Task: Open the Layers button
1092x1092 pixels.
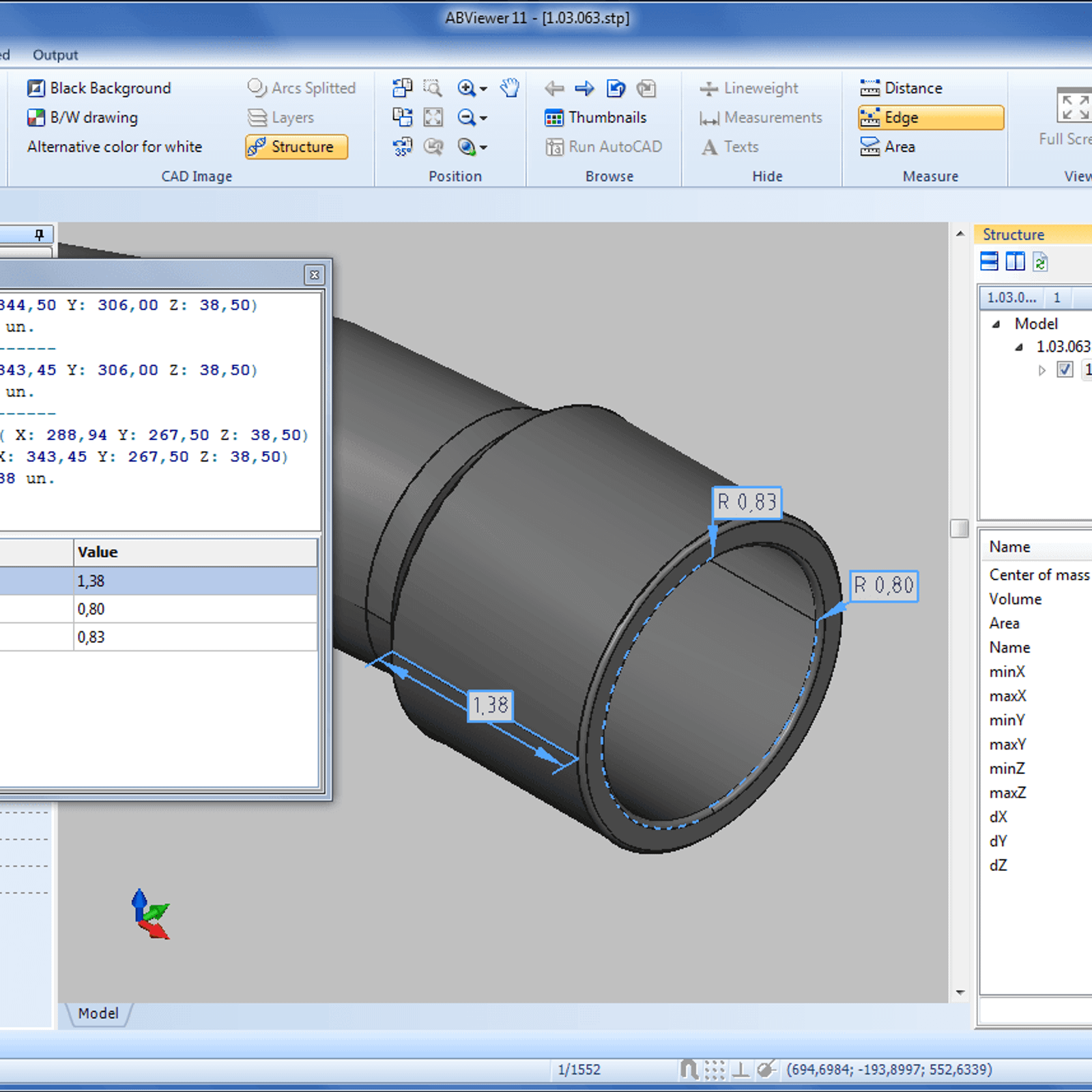Action: point(281,117)
